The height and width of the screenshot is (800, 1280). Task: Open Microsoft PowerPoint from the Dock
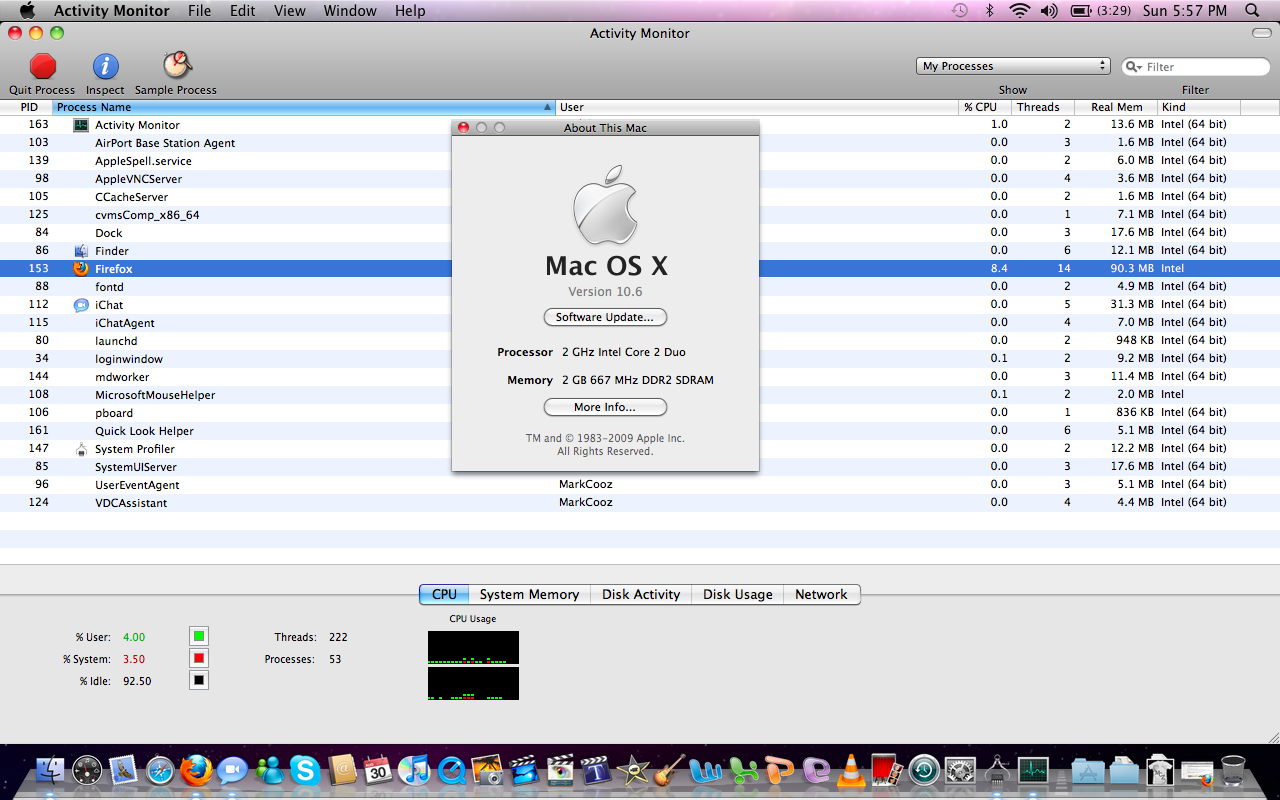(779, 770)
